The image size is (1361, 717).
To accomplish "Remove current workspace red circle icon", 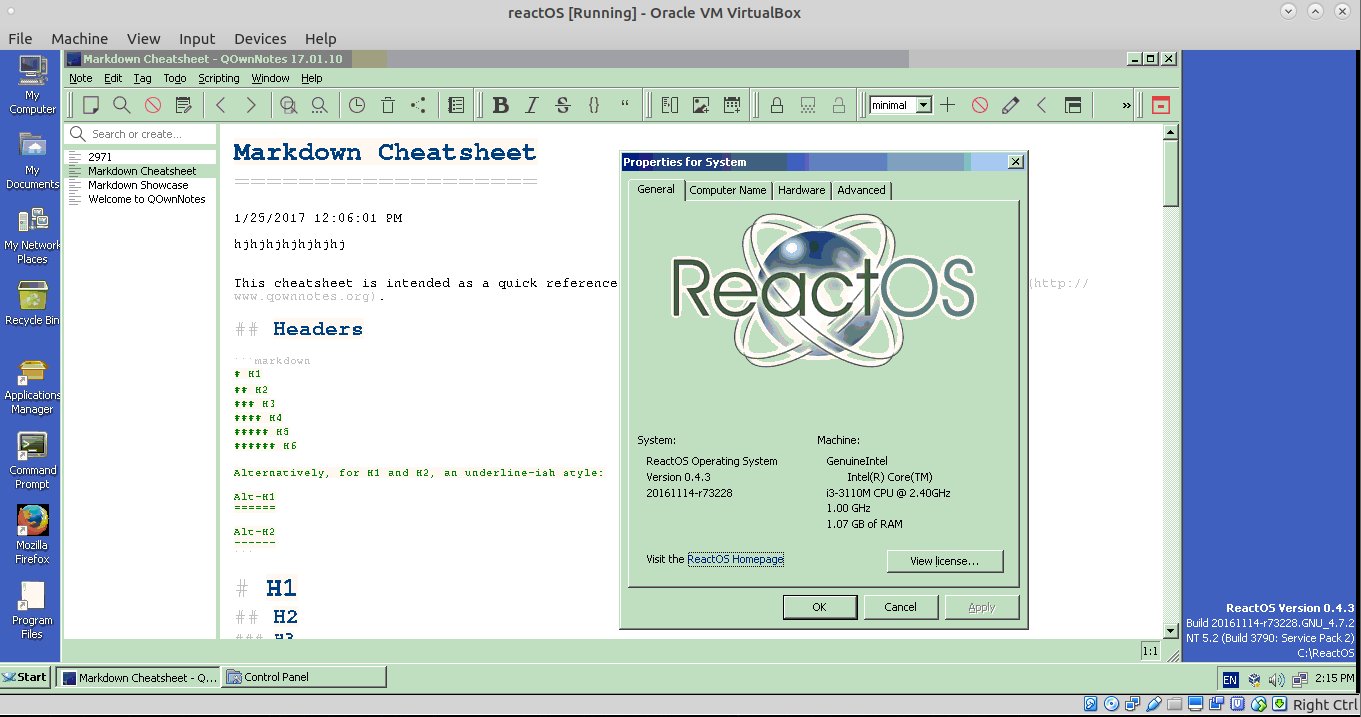I will coord(980,105).
